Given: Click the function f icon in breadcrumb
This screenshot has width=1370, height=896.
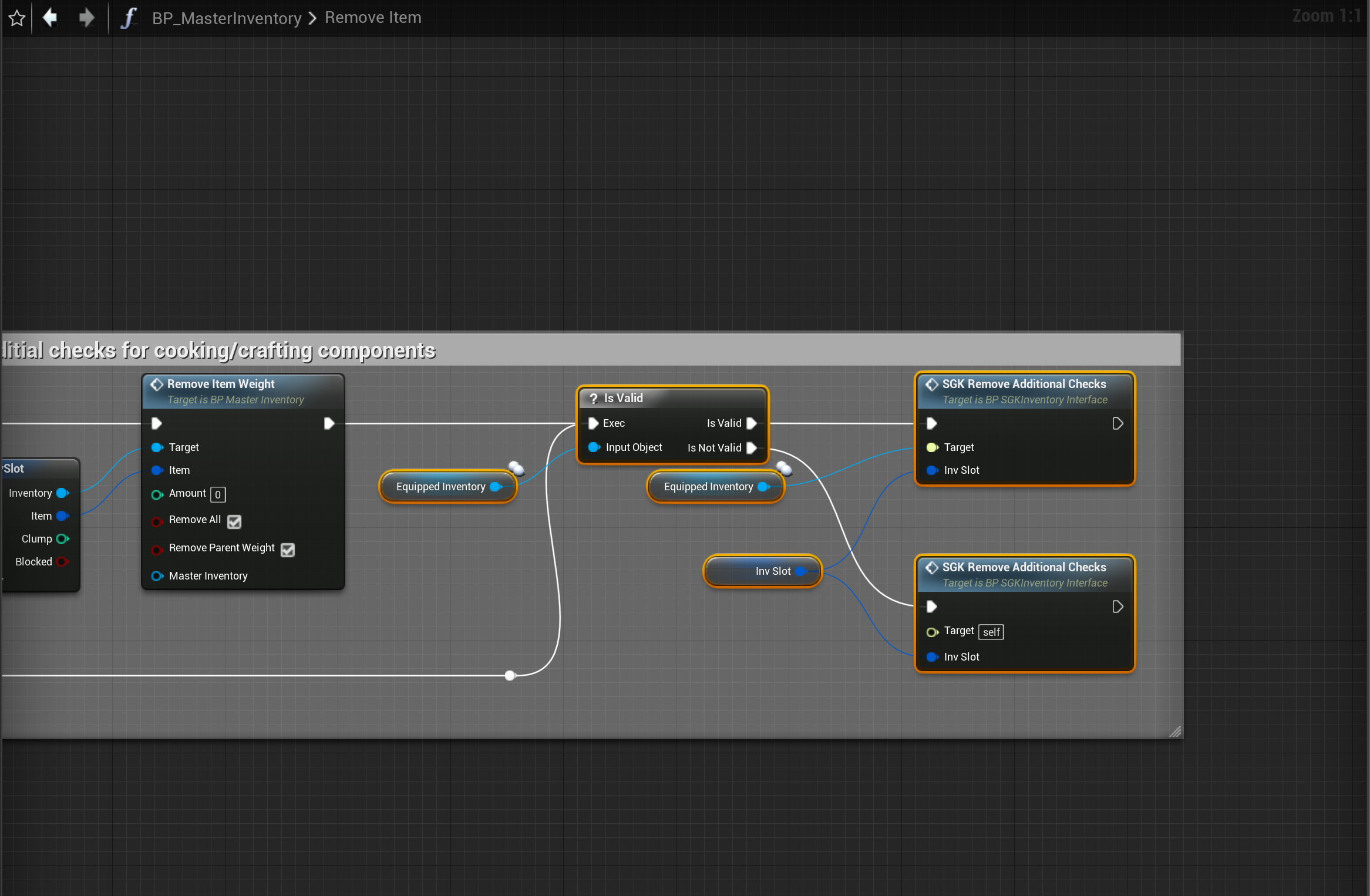Looking at the screenshot, I should coord(128,18).
